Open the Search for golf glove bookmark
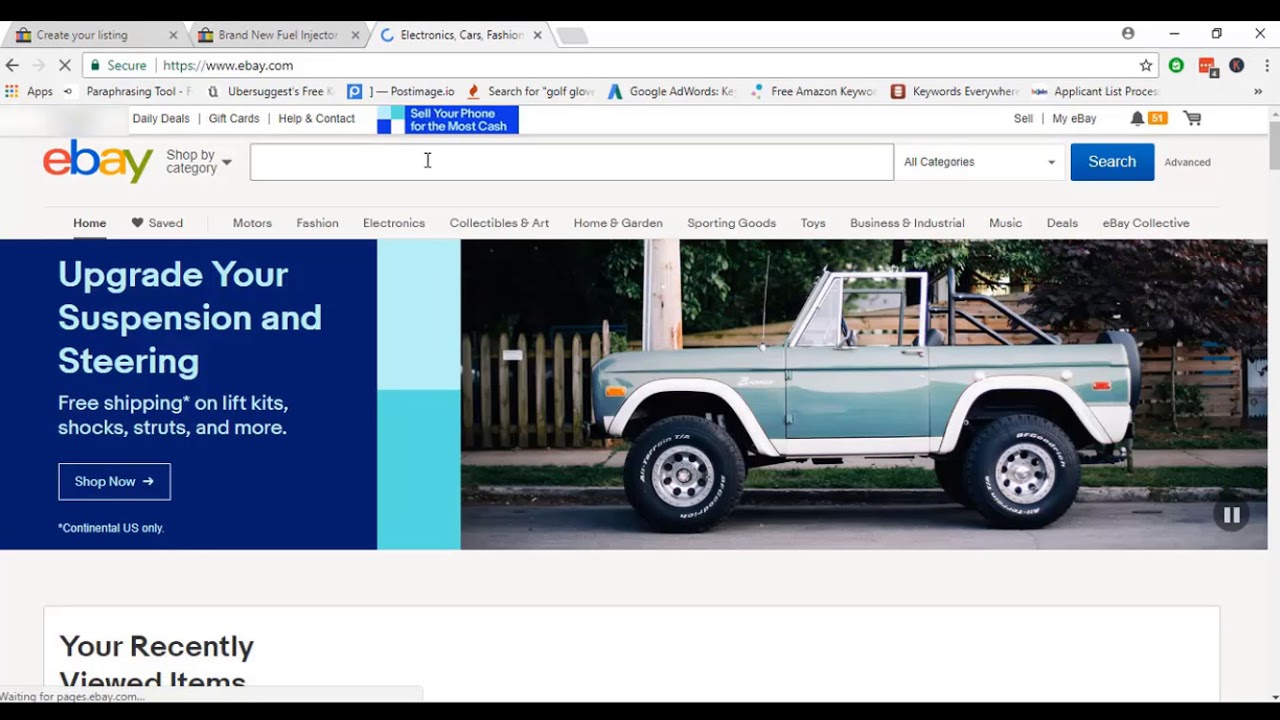Image resolution: width=1280 pixels, height=720 pixels. pos(531,91)
